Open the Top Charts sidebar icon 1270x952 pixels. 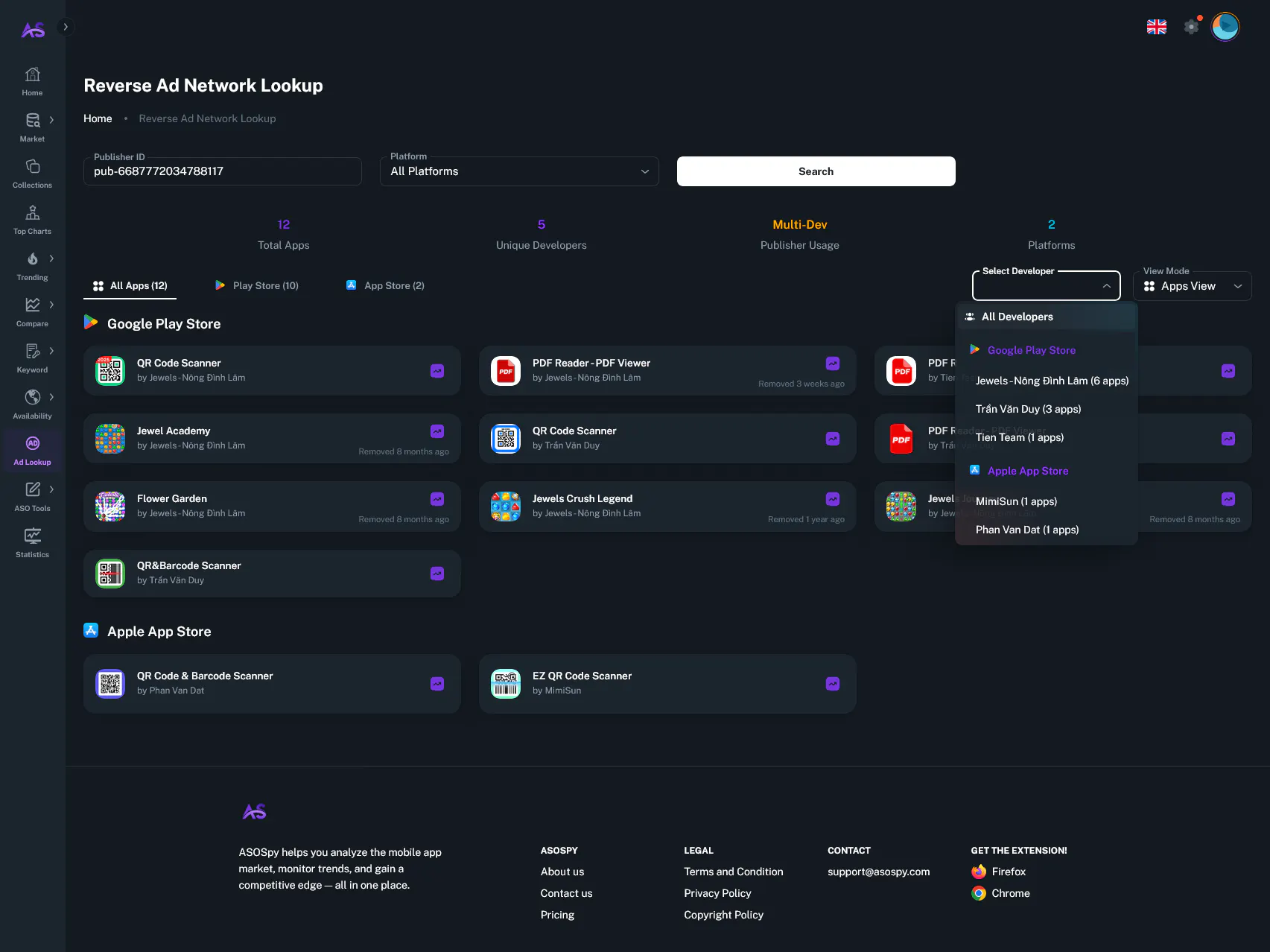pos(32,213)
